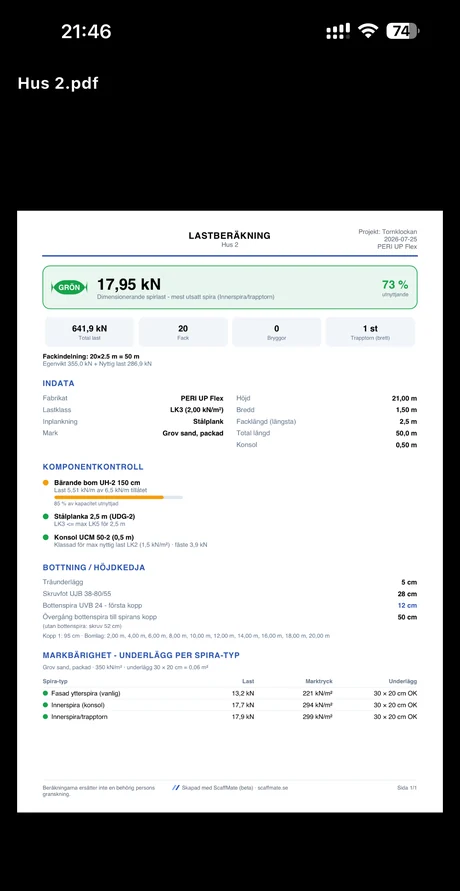The image size is (460, 891).
Task: Tap the 20 Fack card
Action: point(183,332)
